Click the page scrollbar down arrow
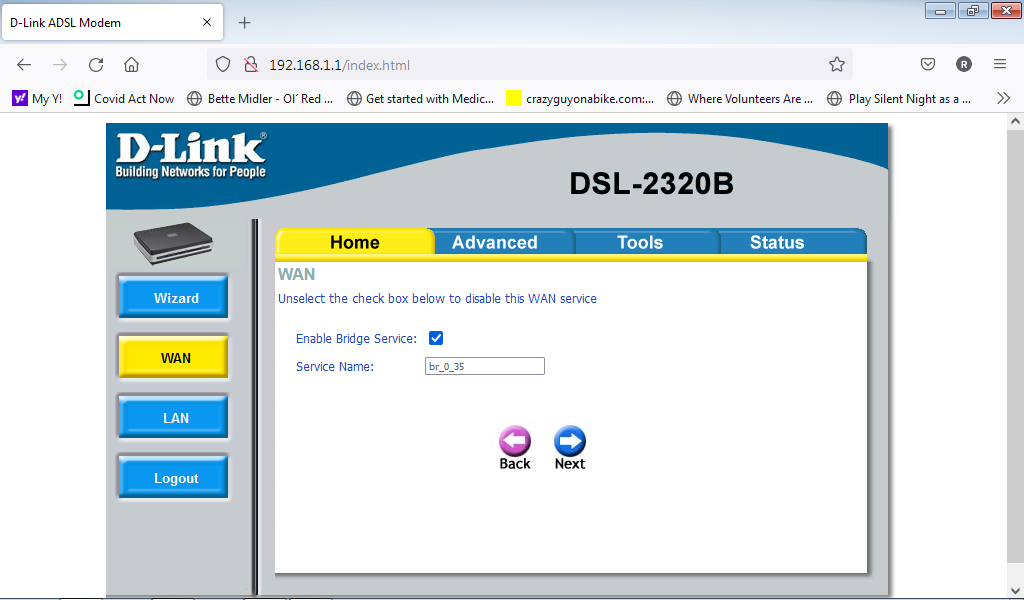 (1015, 591)
